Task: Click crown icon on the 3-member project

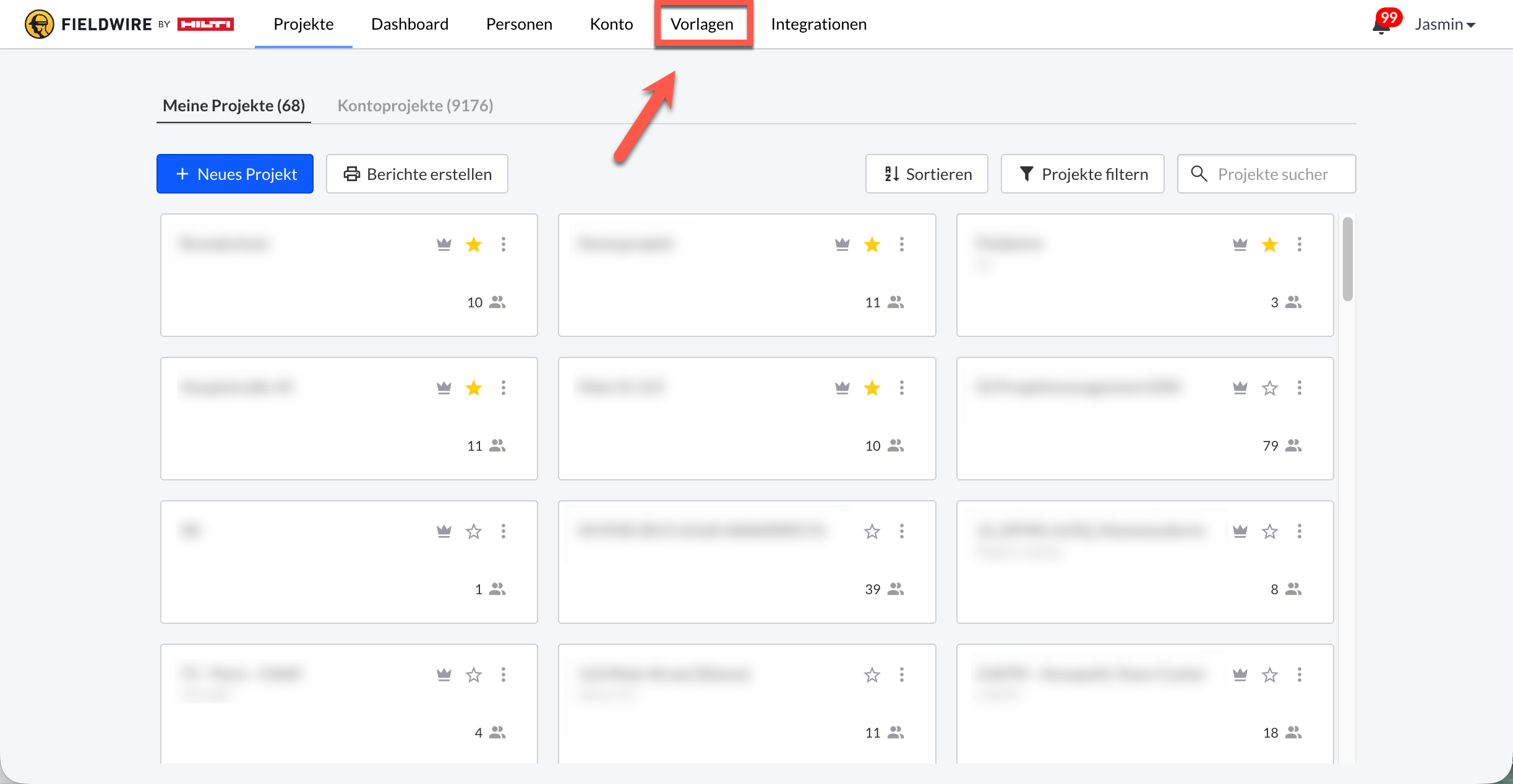Action: point(1240,244)
